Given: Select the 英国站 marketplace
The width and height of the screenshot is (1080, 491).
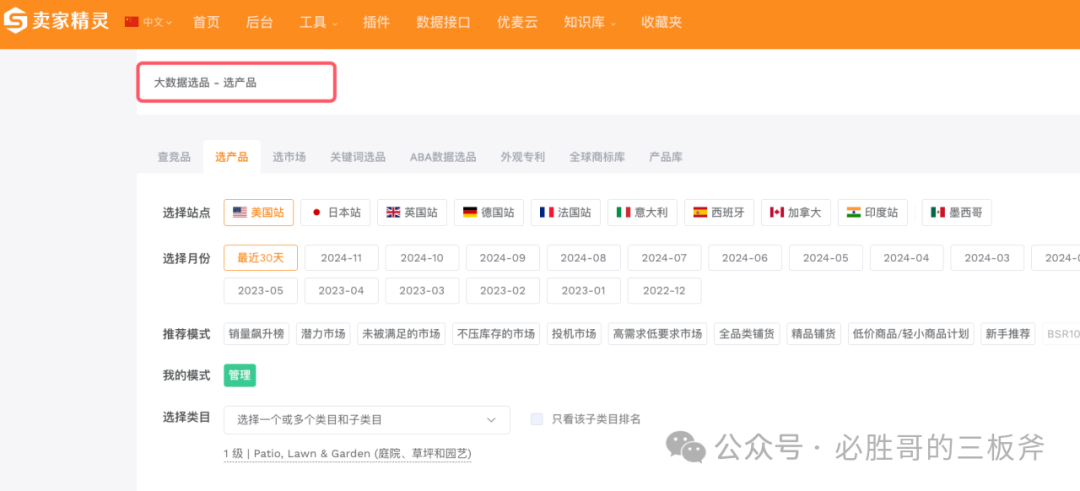Looking at the screenshot, I should 413,212.
